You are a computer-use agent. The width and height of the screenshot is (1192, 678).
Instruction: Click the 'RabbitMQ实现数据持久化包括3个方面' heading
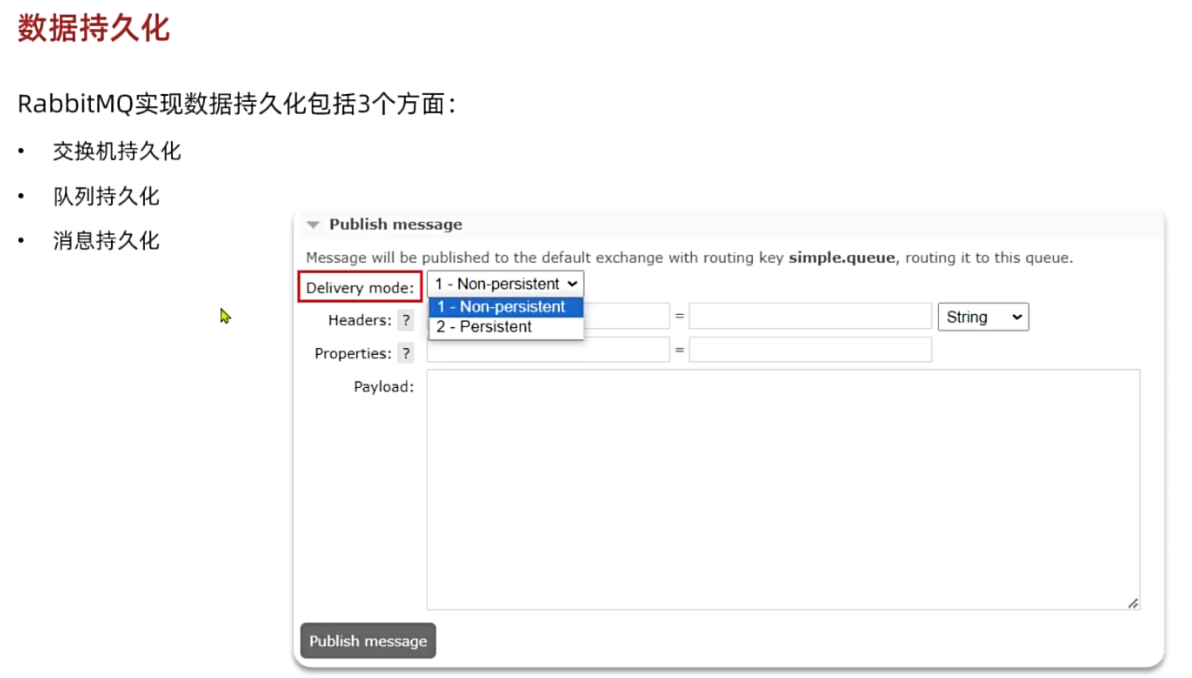pyautogui.click(x=236, y=104)
